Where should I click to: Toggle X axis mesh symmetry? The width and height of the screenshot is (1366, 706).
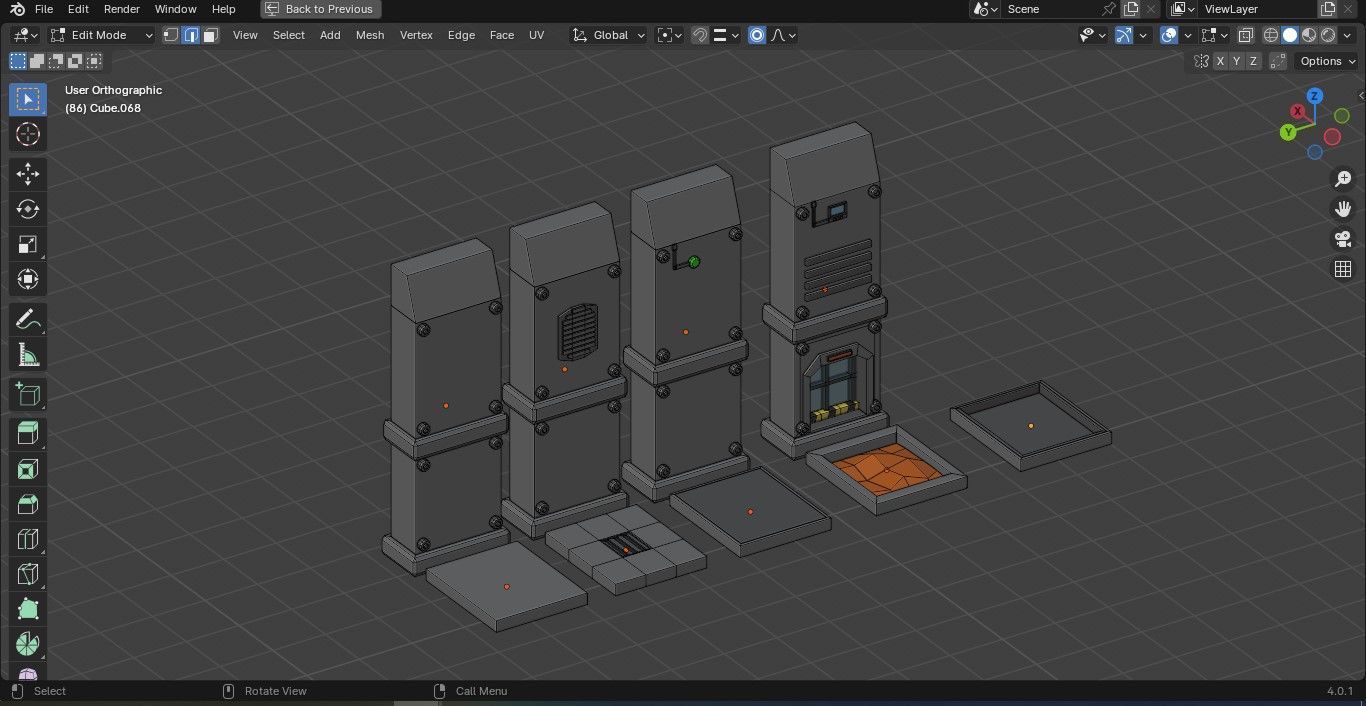pyautogui.click(x=1220, y=61)
